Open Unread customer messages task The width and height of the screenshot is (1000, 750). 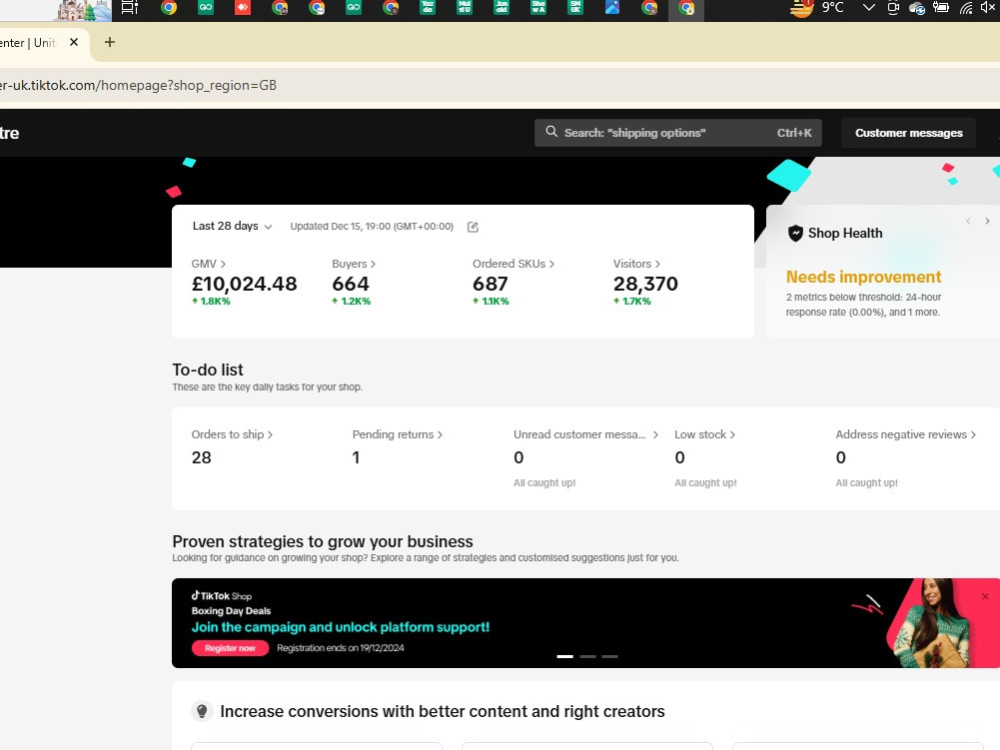tap(585, 434)
